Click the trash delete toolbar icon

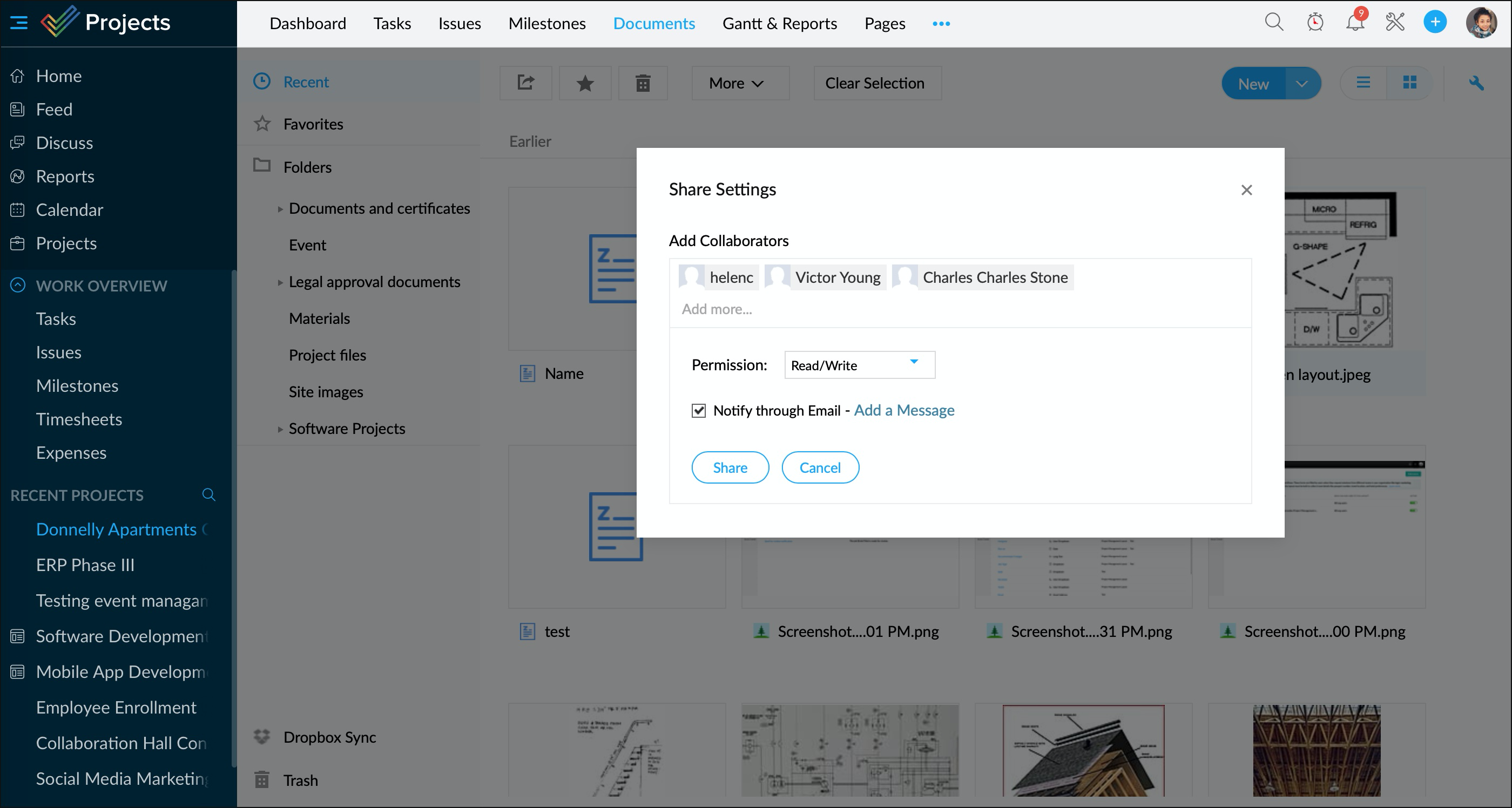pos(643,83)
